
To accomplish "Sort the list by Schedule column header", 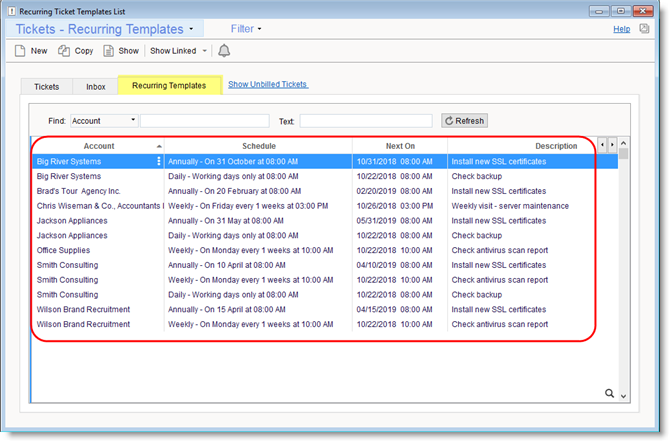I will pos(258,146).
